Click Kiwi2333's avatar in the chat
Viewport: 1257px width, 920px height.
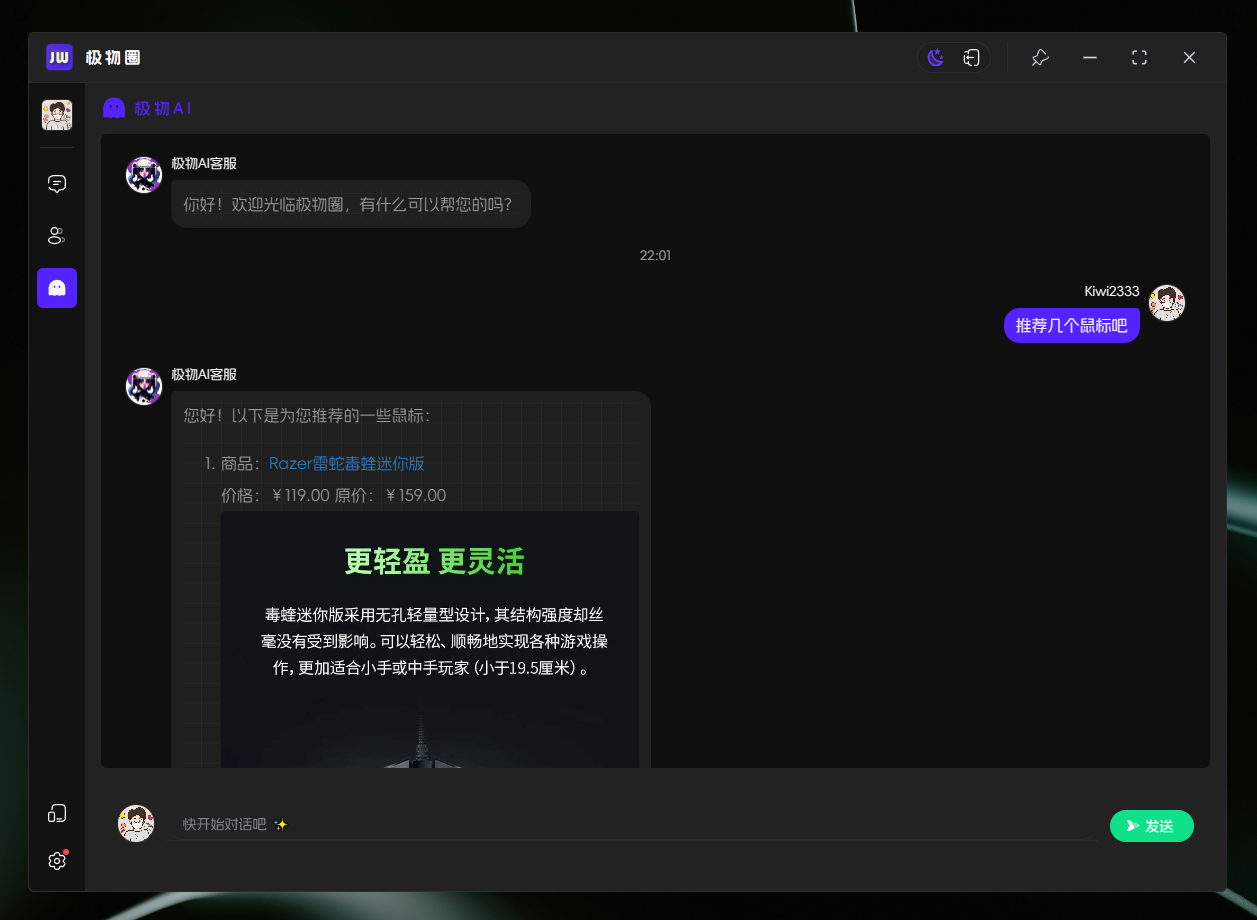coord(1166,303)
